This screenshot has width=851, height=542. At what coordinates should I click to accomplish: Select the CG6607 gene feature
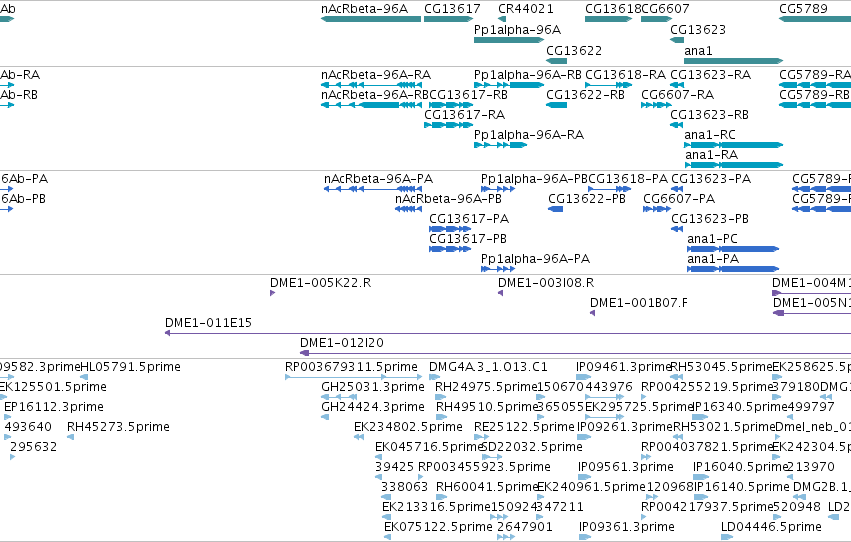click(x=657, y=19)
